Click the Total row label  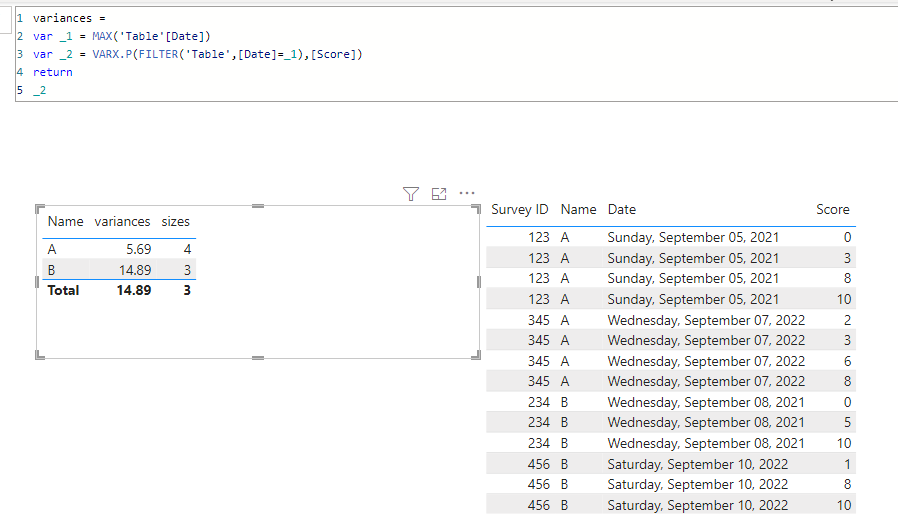[x=63, y=291]
